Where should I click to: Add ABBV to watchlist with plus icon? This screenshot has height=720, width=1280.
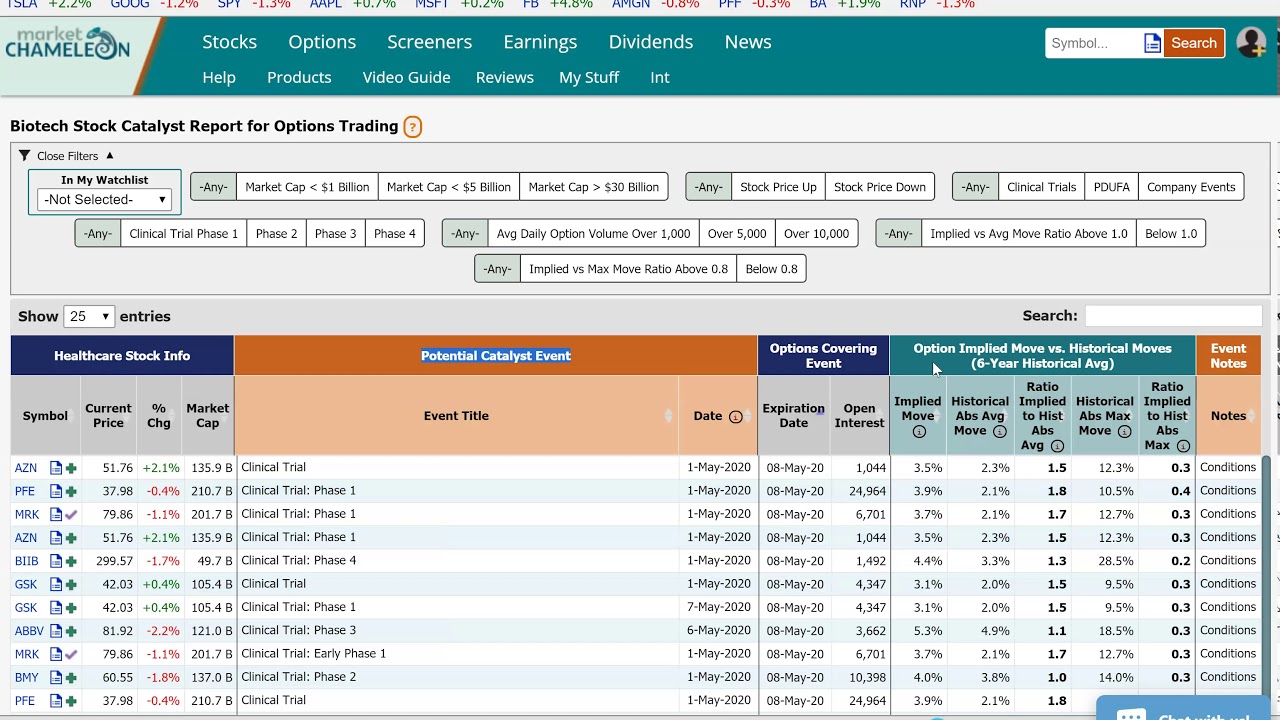(71, 631)
